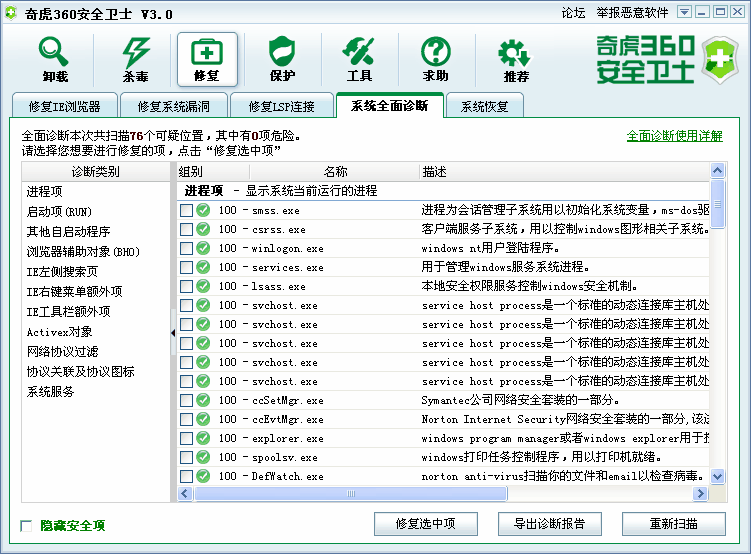Viewport: 751px width, 554px height.
Task: Click the green check icon for winlogon.exe
Action: click(203, 248)
